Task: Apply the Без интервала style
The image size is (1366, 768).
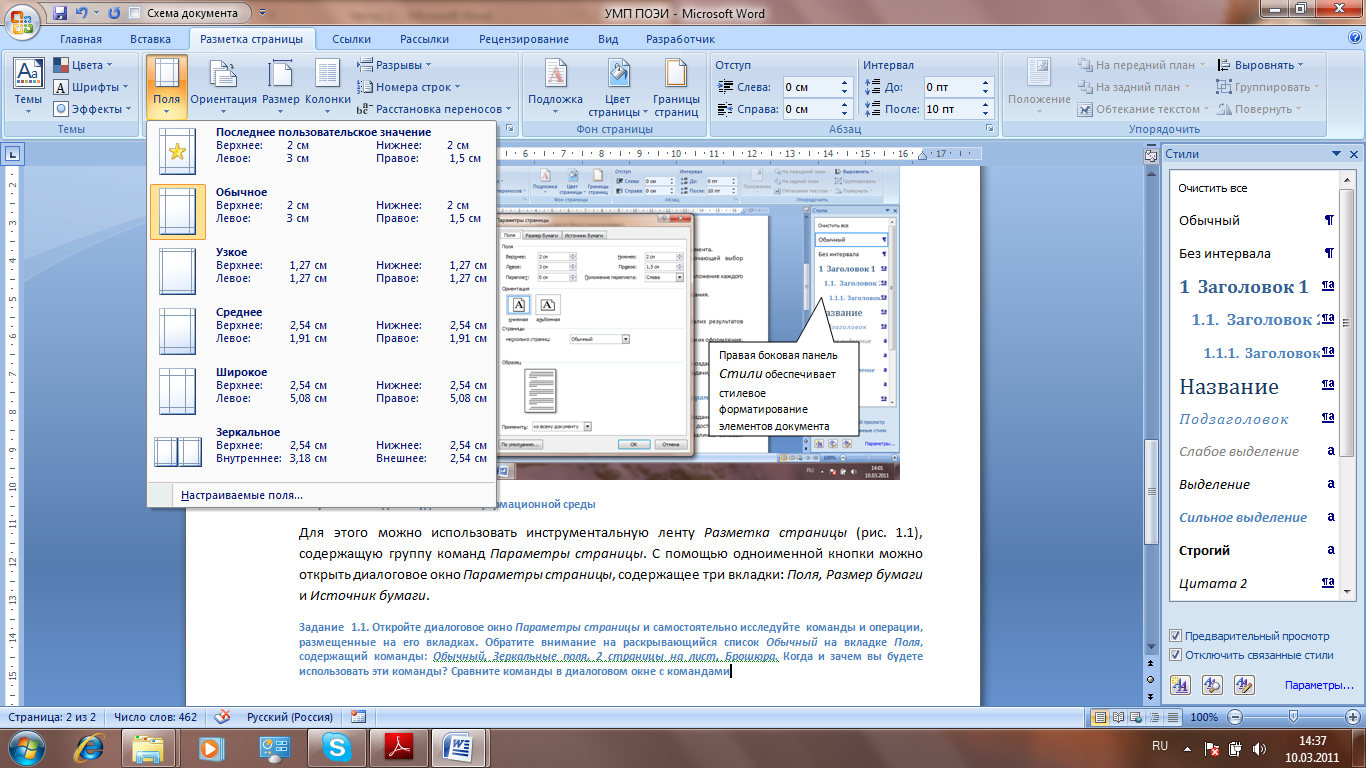Action: click(1256, 253)
